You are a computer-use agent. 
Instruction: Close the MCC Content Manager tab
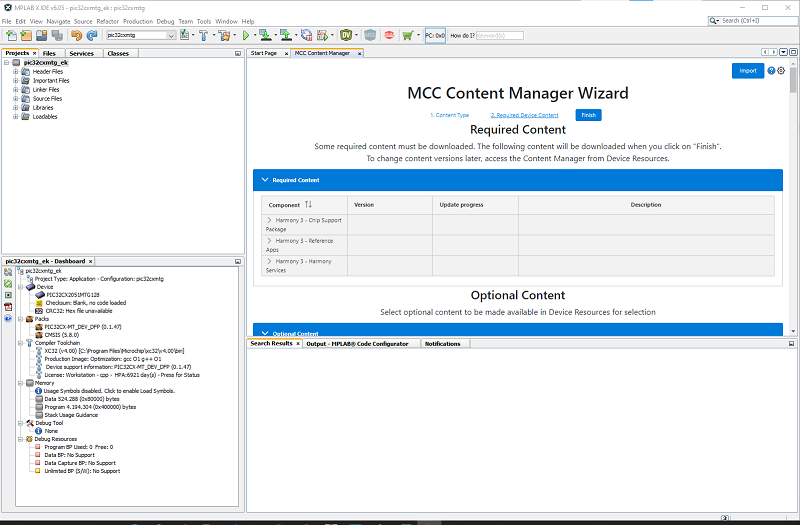[359, 53]
